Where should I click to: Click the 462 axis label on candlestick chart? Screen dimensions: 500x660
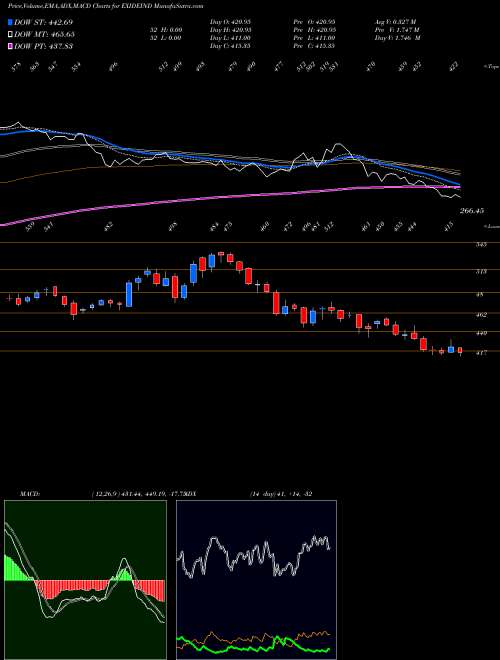481,314
